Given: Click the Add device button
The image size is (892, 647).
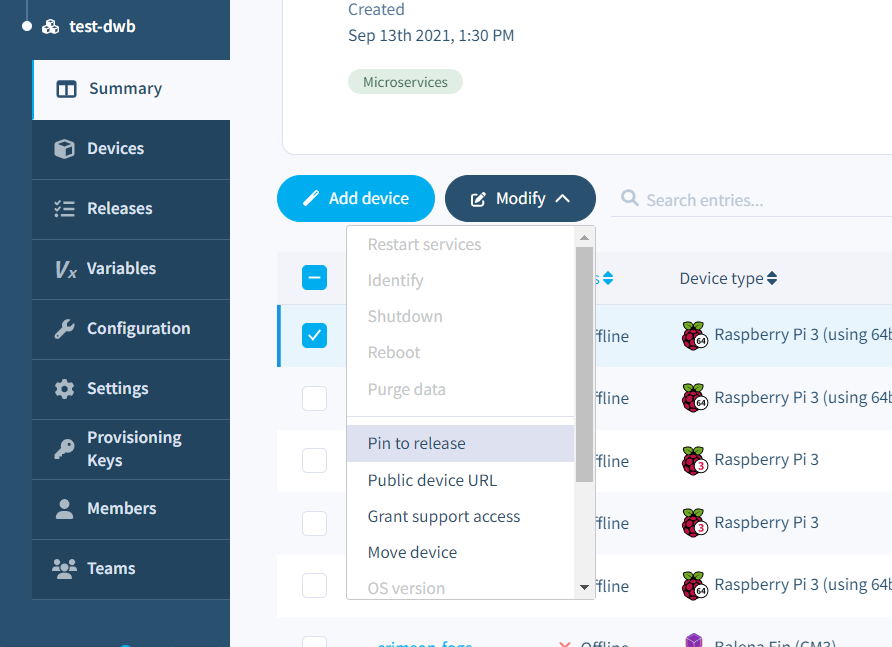Looking at the screenshot, I should pos(356,198).
